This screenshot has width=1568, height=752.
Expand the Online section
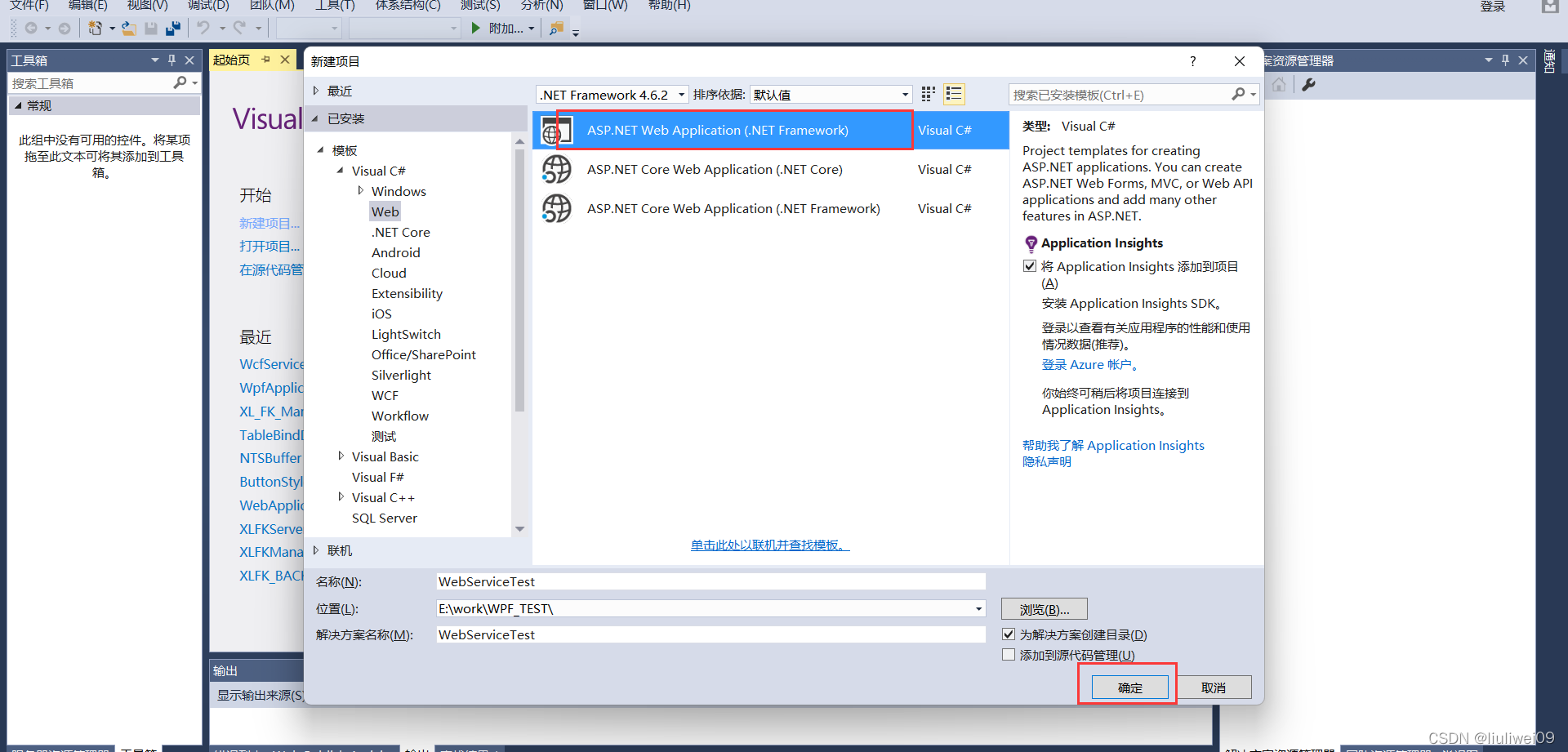pos(316,550)
